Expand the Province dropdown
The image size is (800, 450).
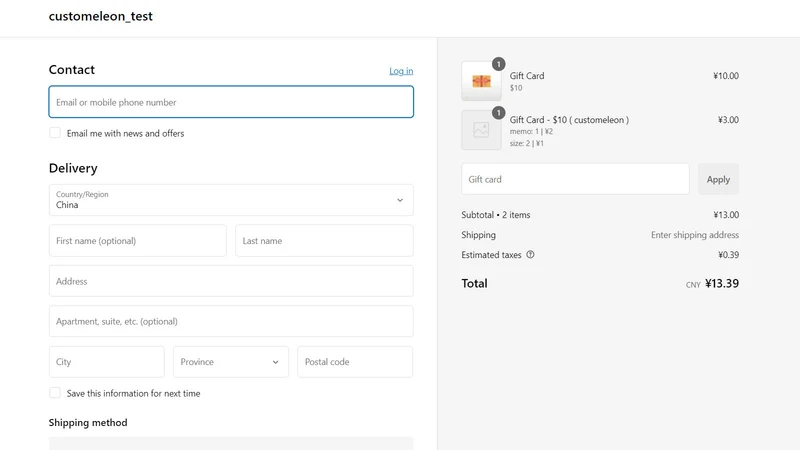tap(231, 362)
